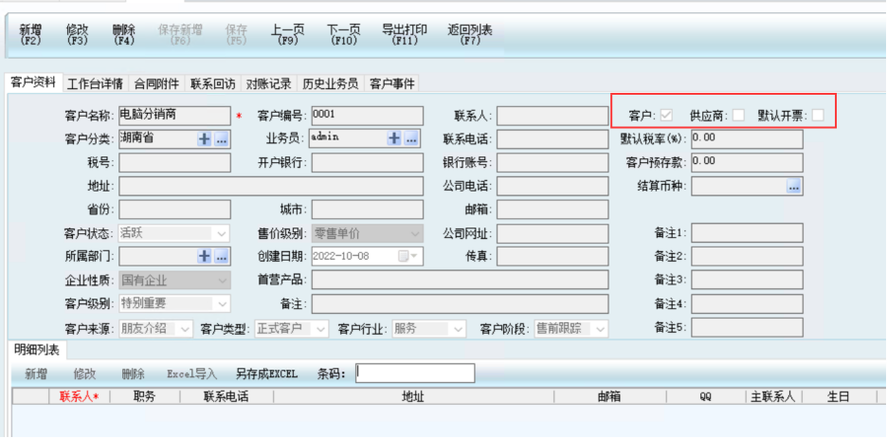Click the 生日 column header
Image resolution: width=887 pixels, height=438 pixels.
[x=838, y=397]
